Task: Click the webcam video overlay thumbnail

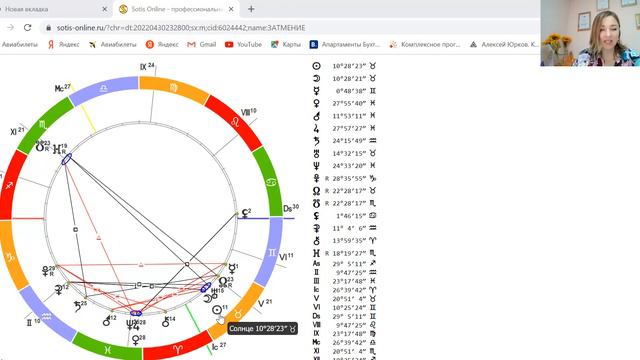Action: 590,33
